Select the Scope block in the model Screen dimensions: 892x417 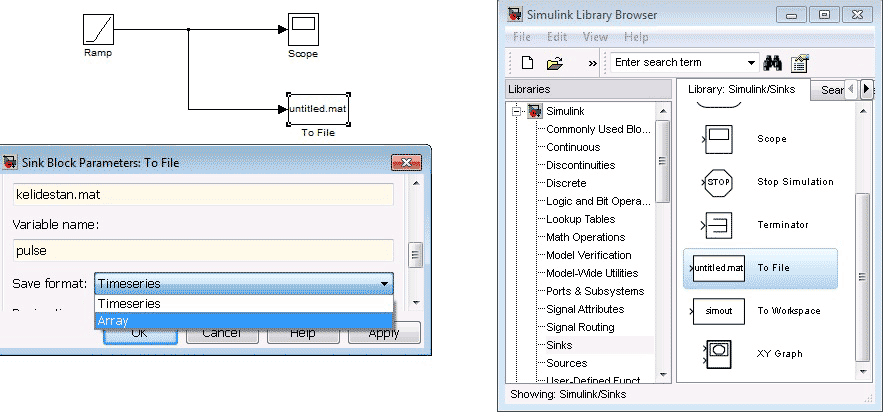click(303, 30)
